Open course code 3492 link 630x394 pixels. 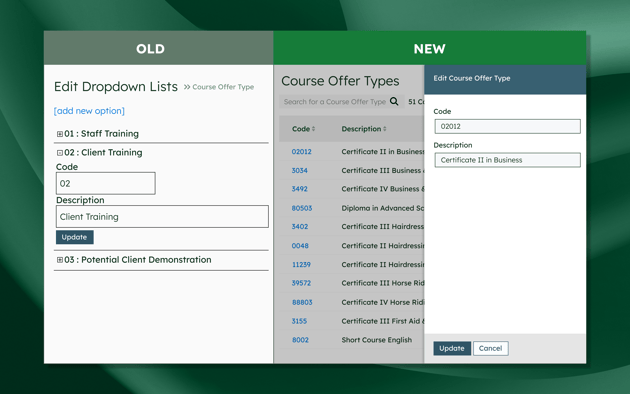click(x=299, y=189)
